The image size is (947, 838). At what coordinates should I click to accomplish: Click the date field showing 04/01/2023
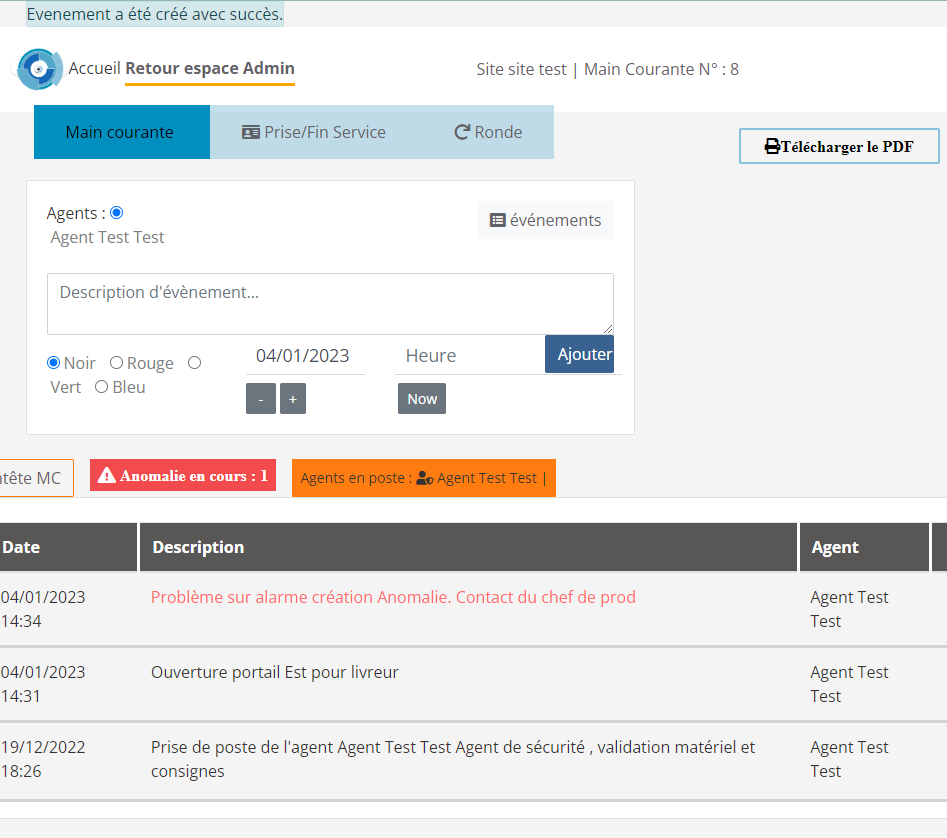point(304,356)
